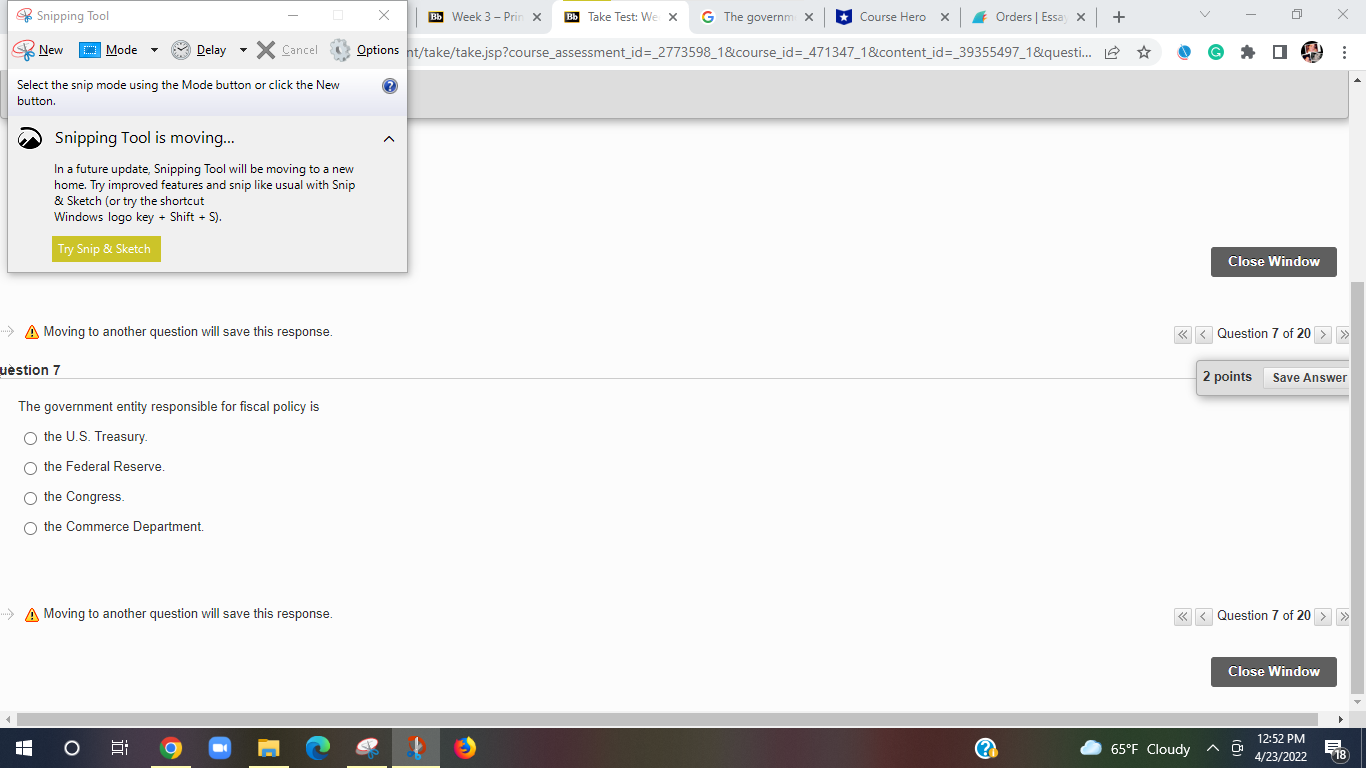The image size is (1366, 768).
Task: Click the next question arrow
Action: (x=1322, y=334)
